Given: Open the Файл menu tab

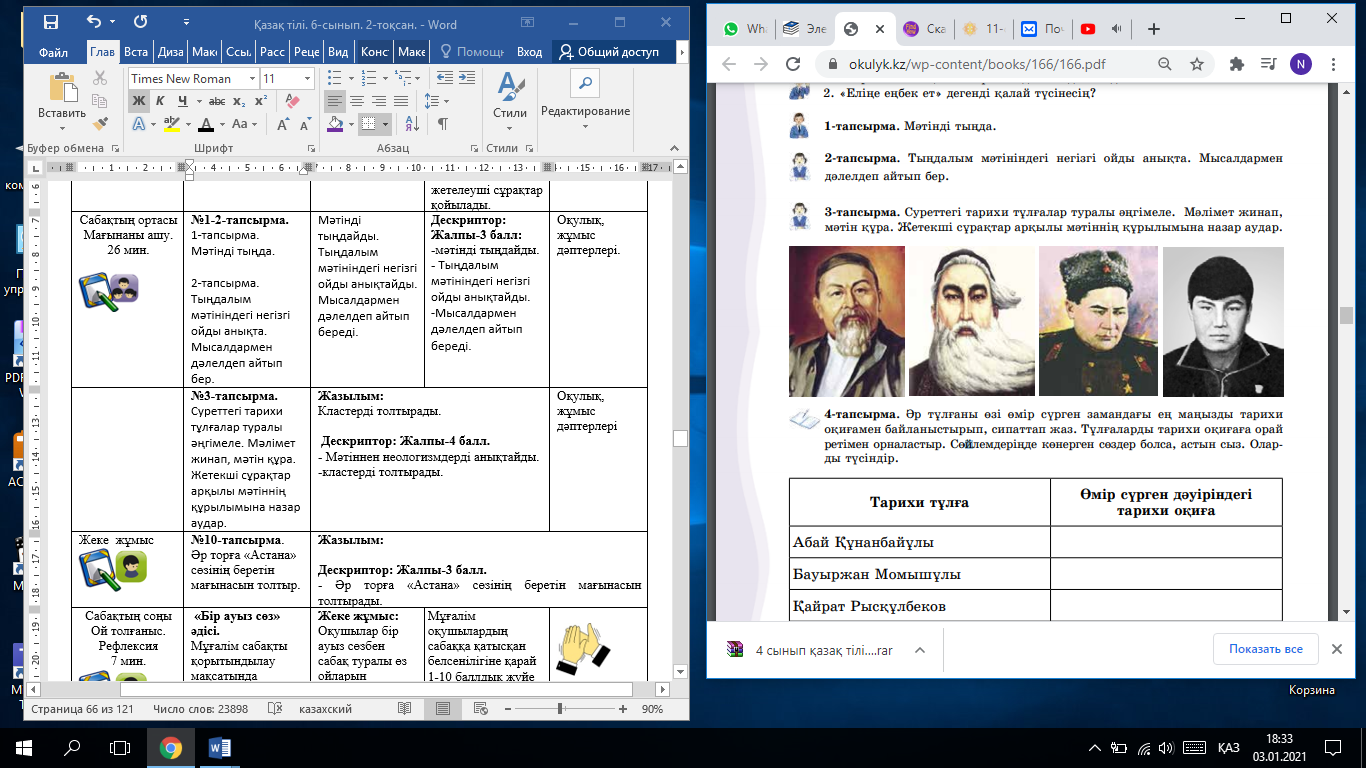Looking at the screenshot, I should coord(53,52).
